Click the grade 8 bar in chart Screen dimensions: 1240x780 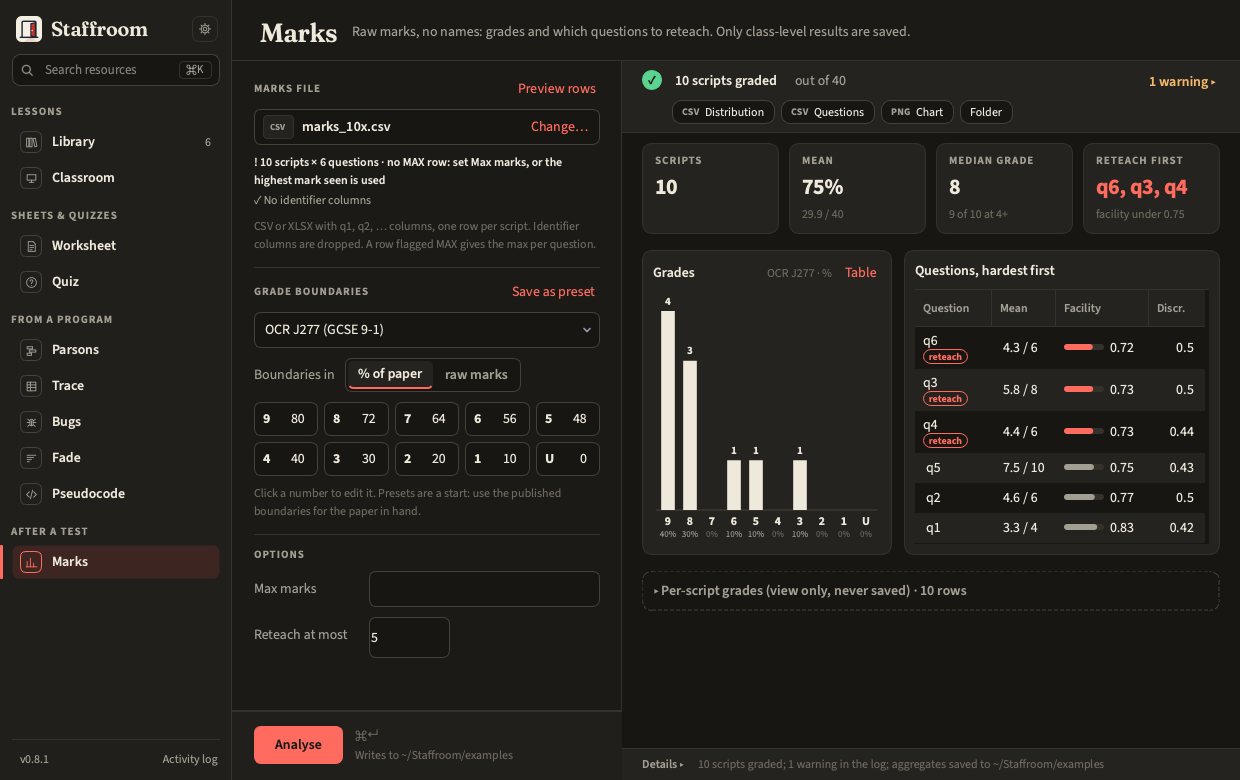[x=690, y=436]
